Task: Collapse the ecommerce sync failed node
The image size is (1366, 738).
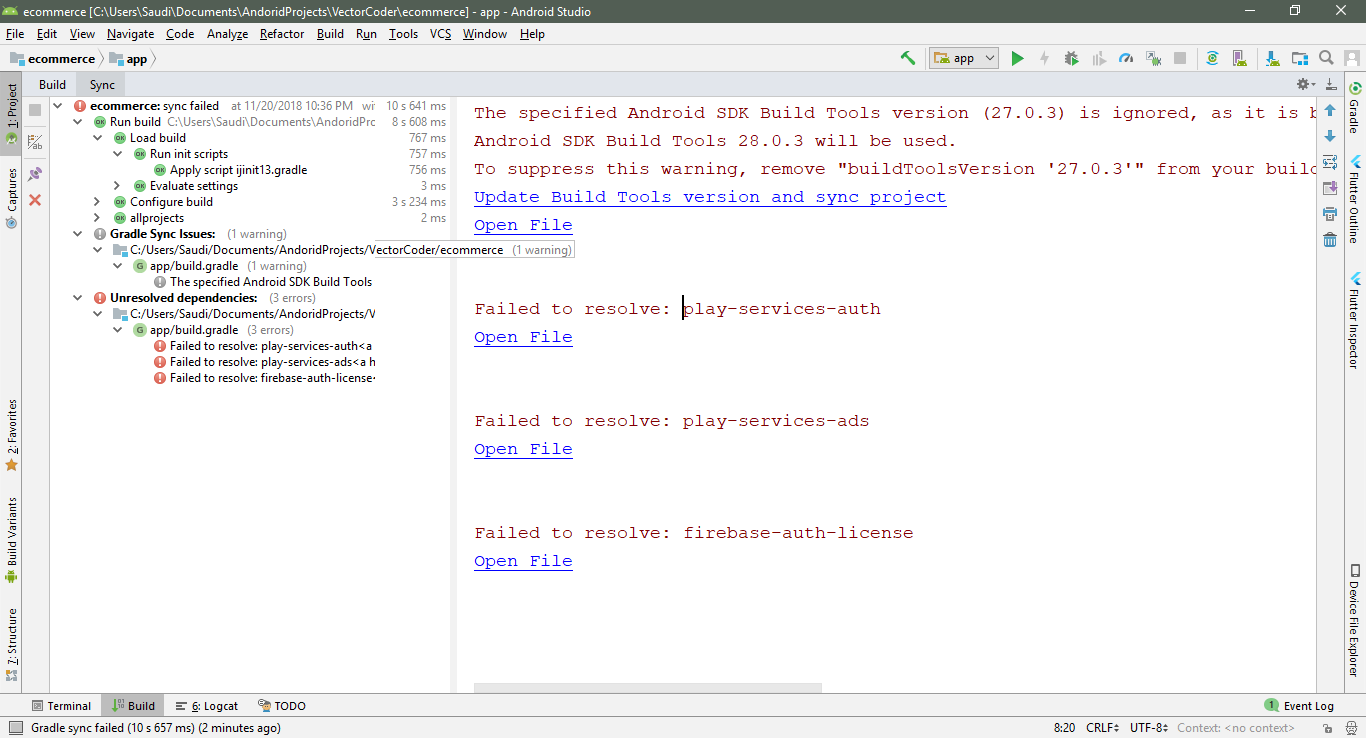Action: pyautogui.click(x=58, y=106)
